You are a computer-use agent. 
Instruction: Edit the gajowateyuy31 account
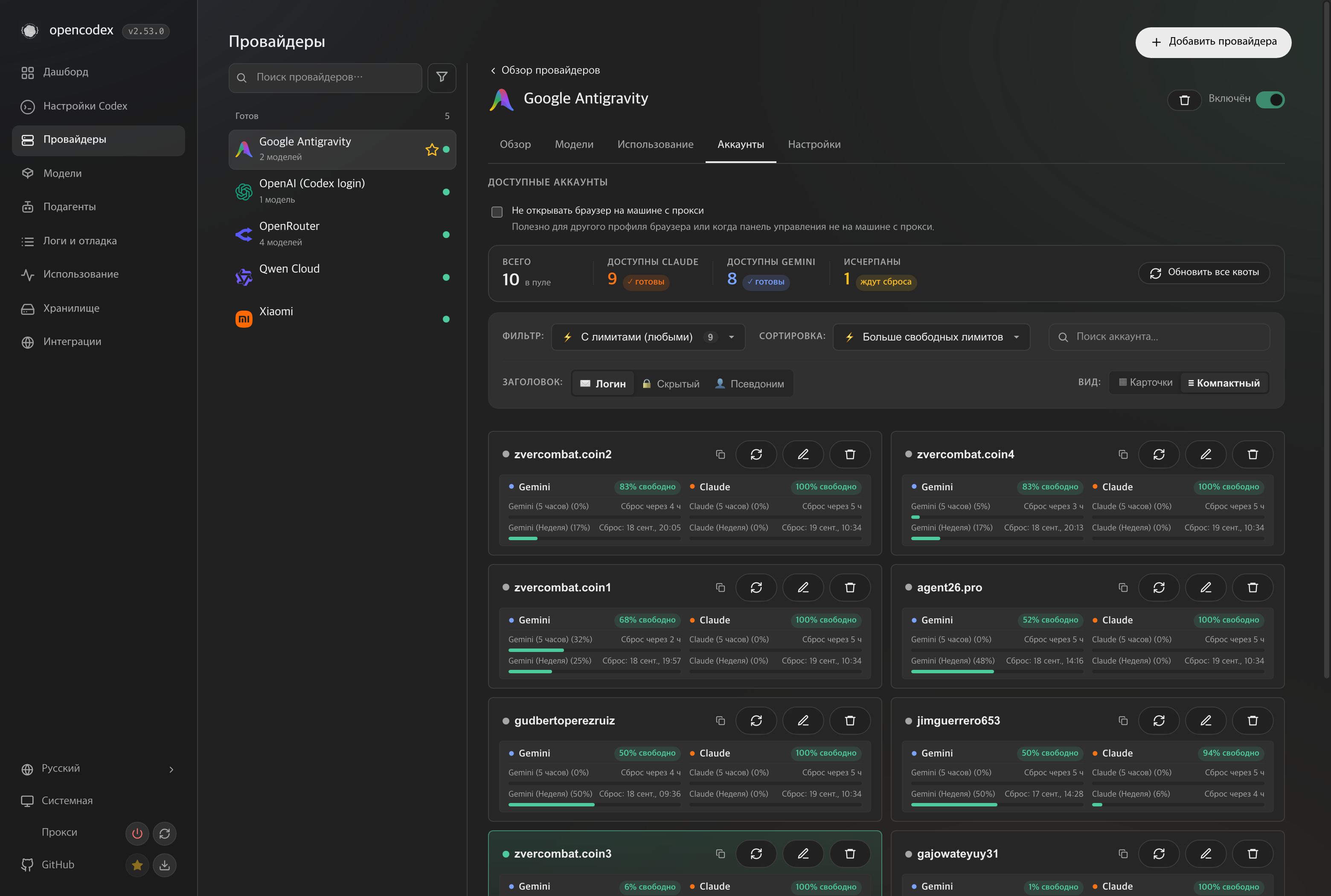coord(1206,854)
